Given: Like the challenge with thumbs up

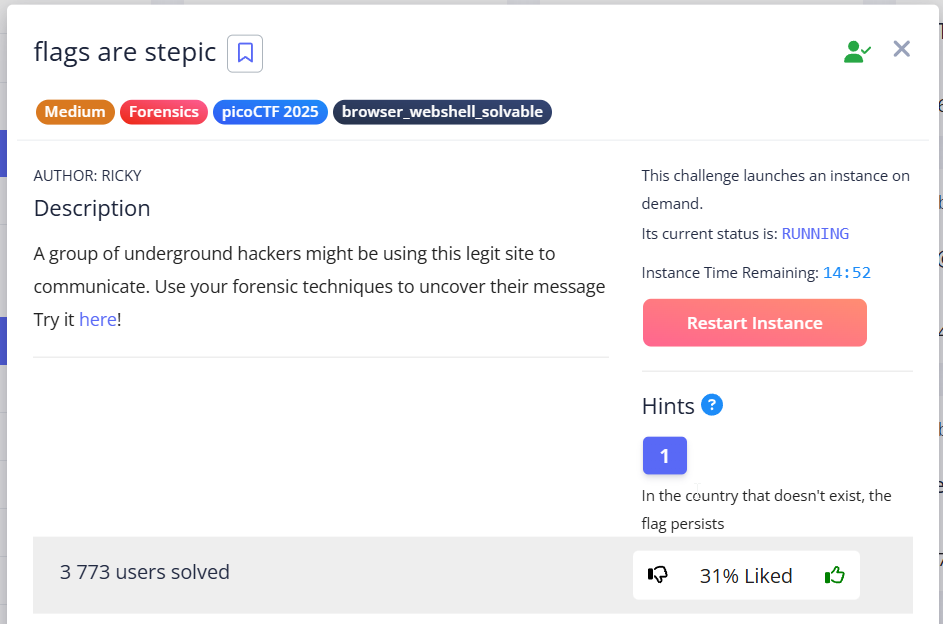Looking at the screenshot, I should coord(834,575).
